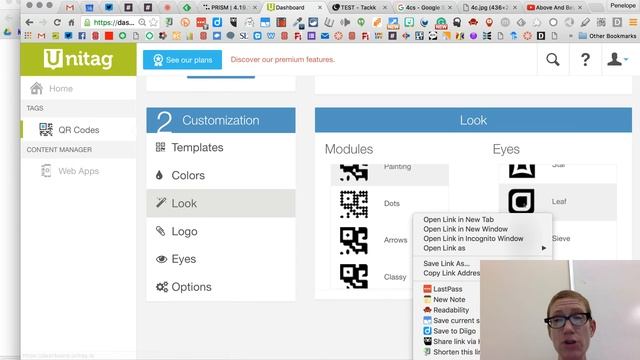Select Templates customization option
This screenshot has height=360, width=640.
coord(221,147)
